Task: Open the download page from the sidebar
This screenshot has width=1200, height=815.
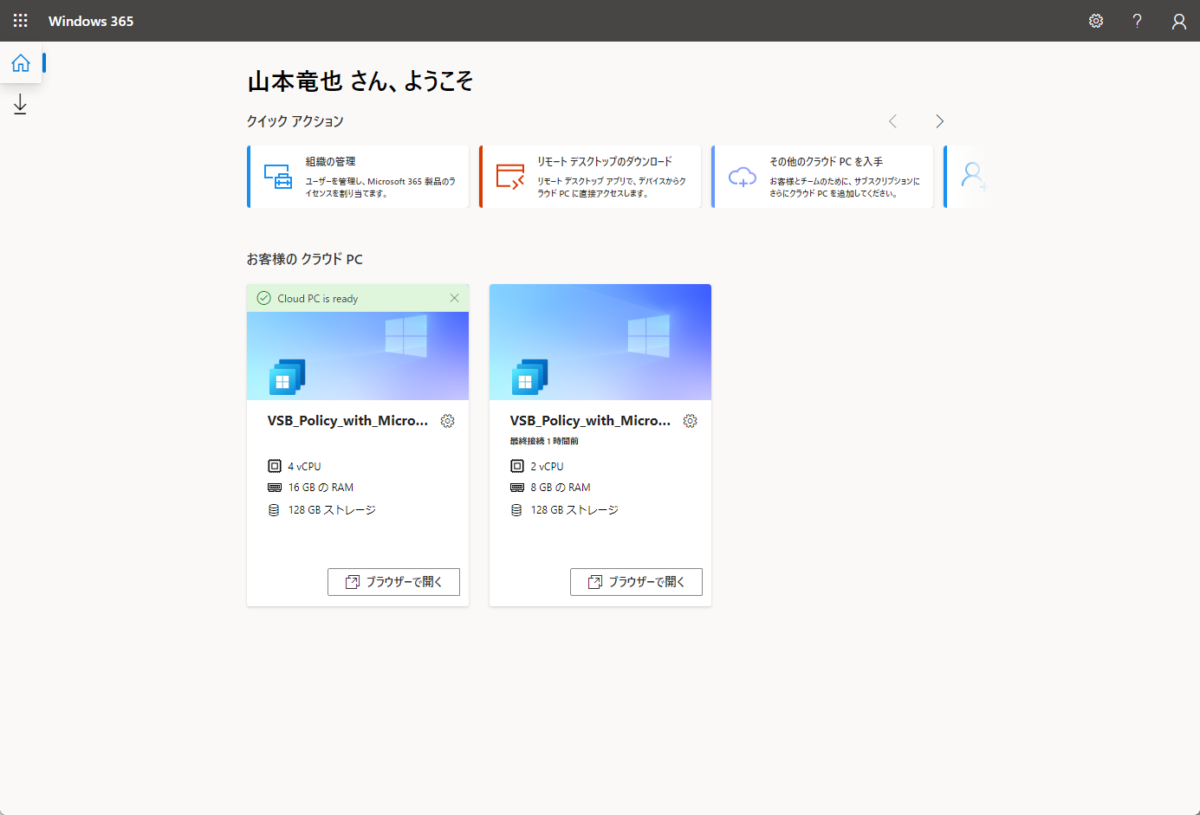Action: point(20,105)
